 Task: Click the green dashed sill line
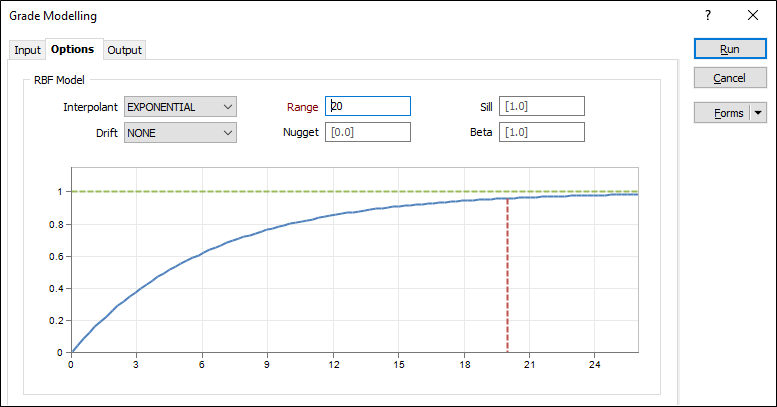pos(355,191)
